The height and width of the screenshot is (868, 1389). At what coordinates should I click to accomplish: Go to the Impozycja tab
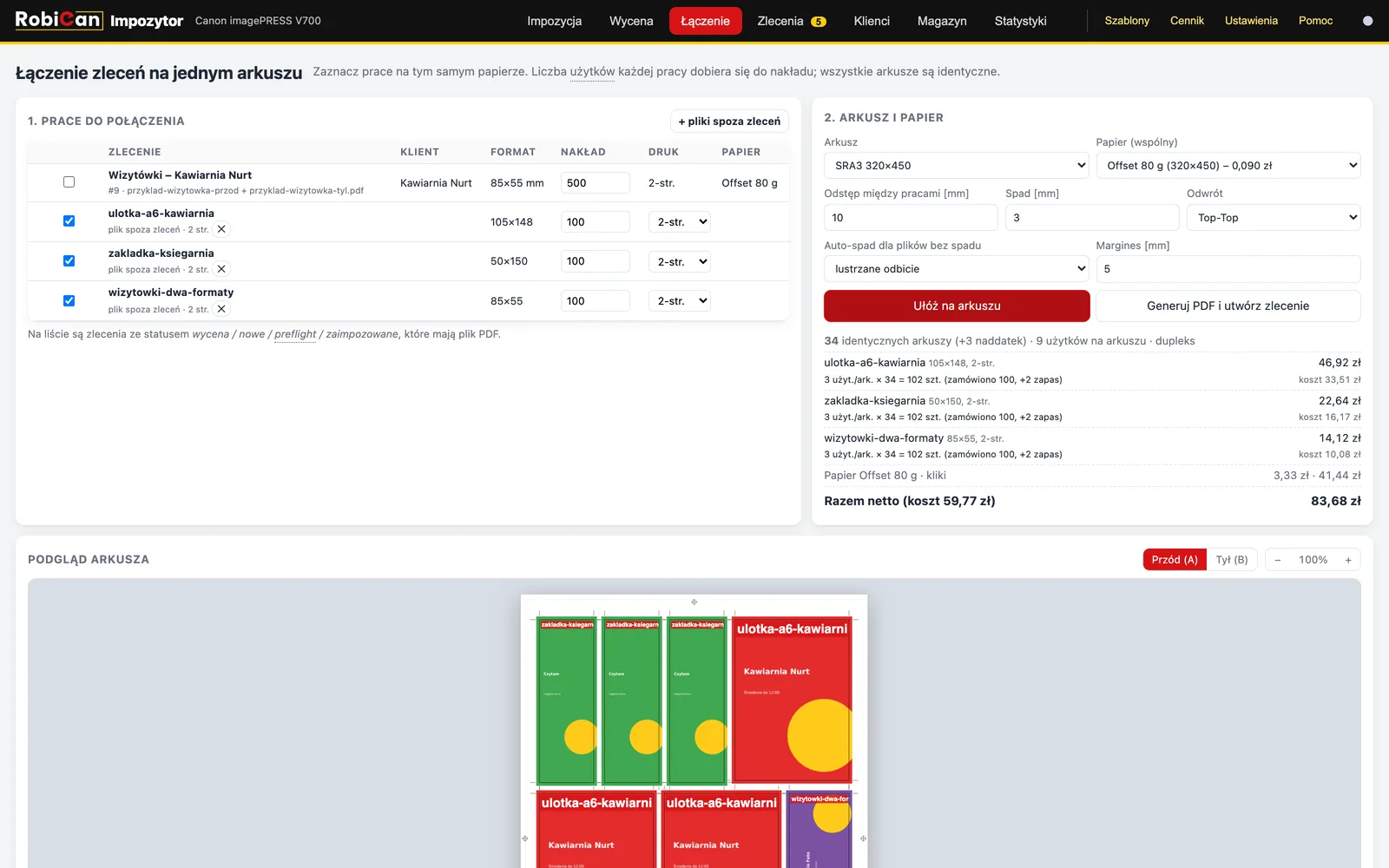click(554, 21)
